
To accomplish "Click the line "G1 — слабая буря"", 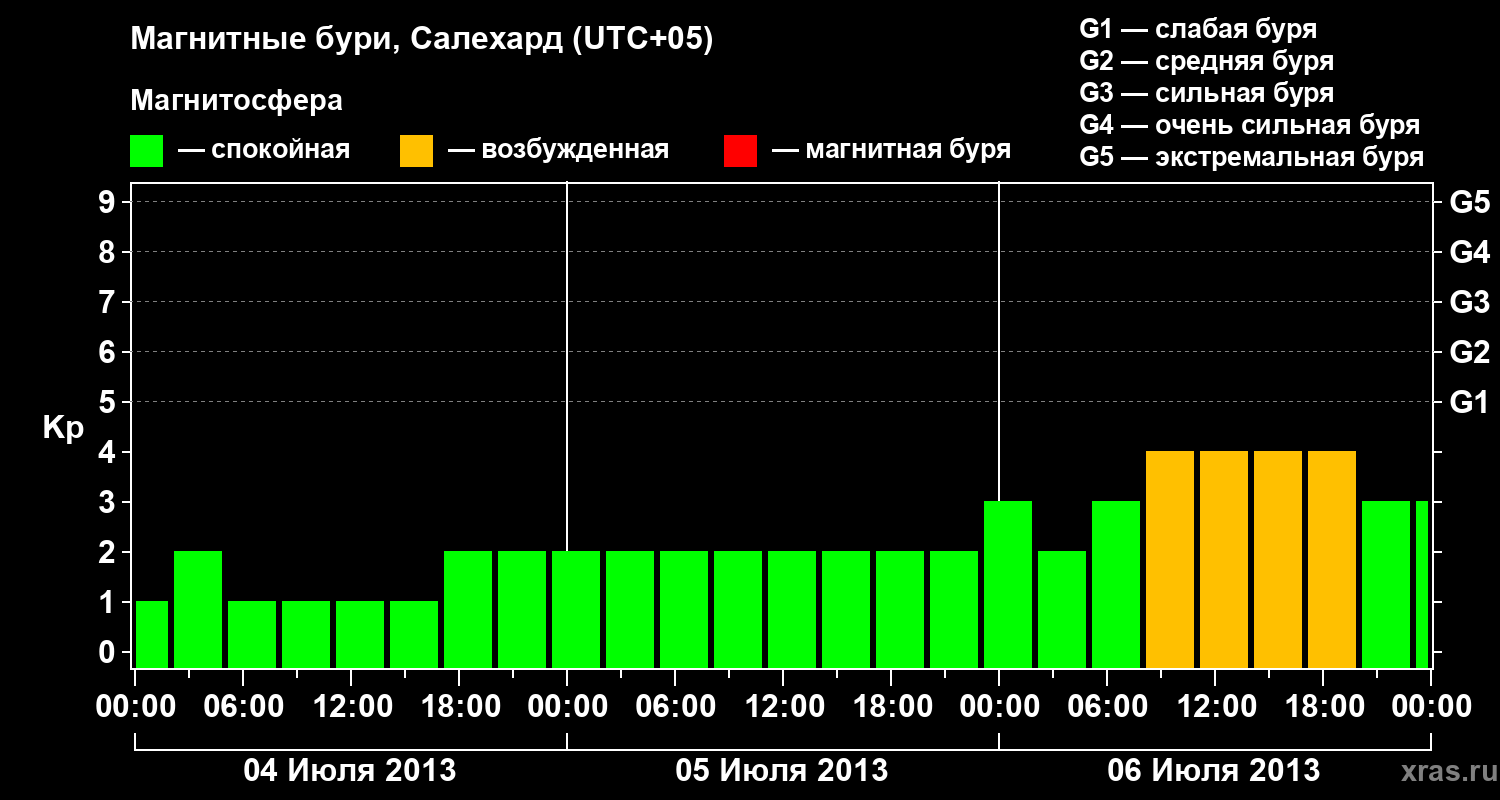I will pyautogui.click(x=1198, y=29).
